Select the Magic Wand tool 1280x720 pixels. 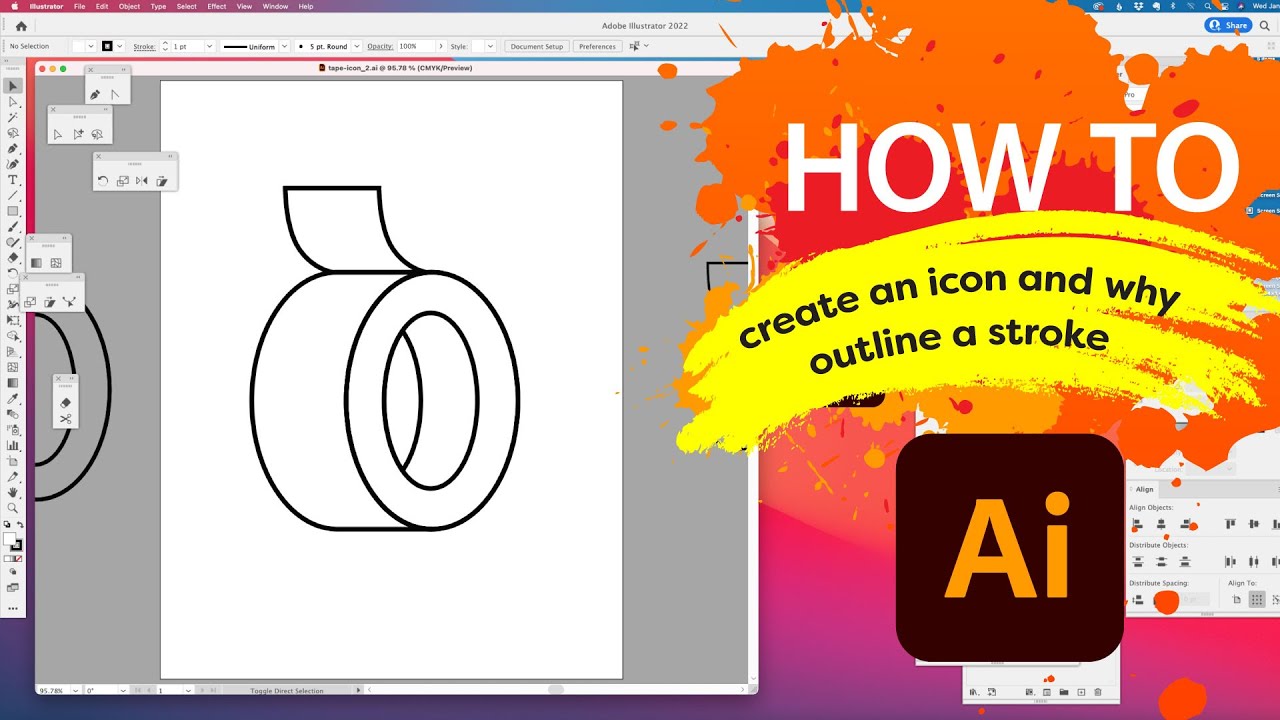(x=13, y=117)
